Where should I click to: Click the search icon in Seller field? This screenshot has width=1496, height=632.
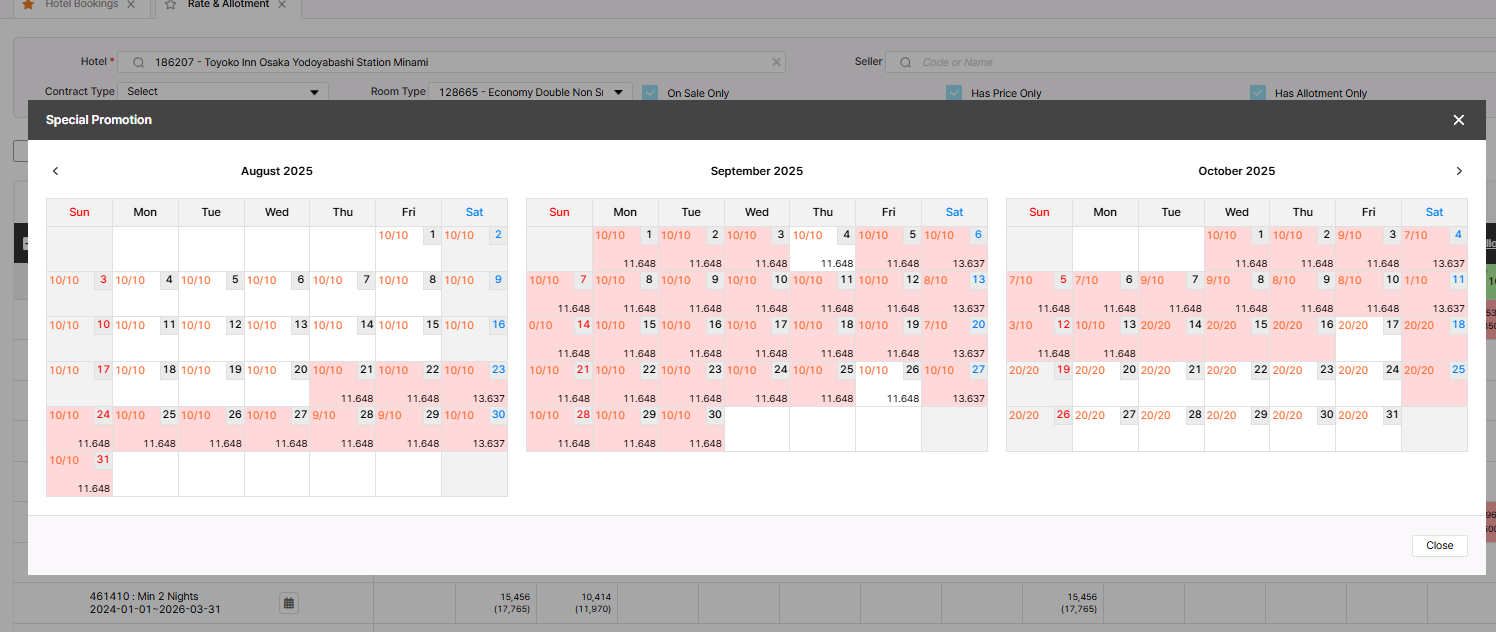coord(905,62)
